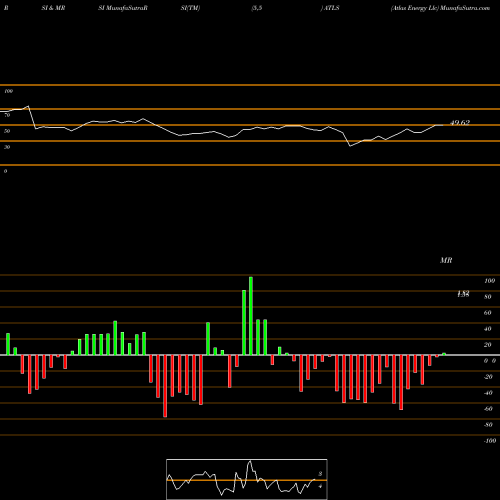
Task: Click the 4 label in mini chart
Action: (320, 486)
